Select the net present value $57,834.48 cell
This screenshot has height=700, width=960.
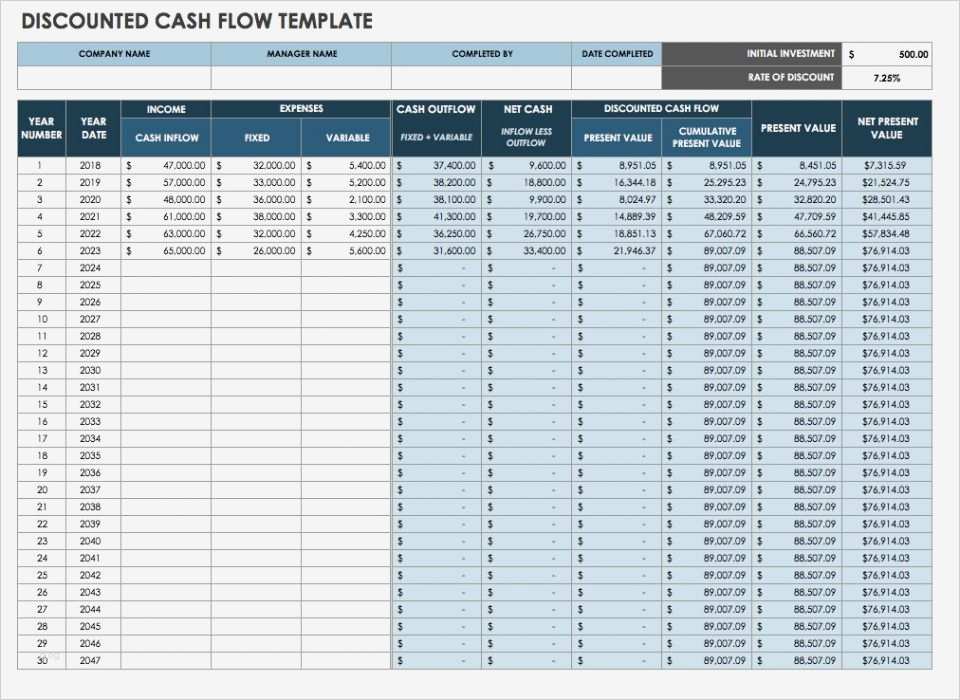886,233
